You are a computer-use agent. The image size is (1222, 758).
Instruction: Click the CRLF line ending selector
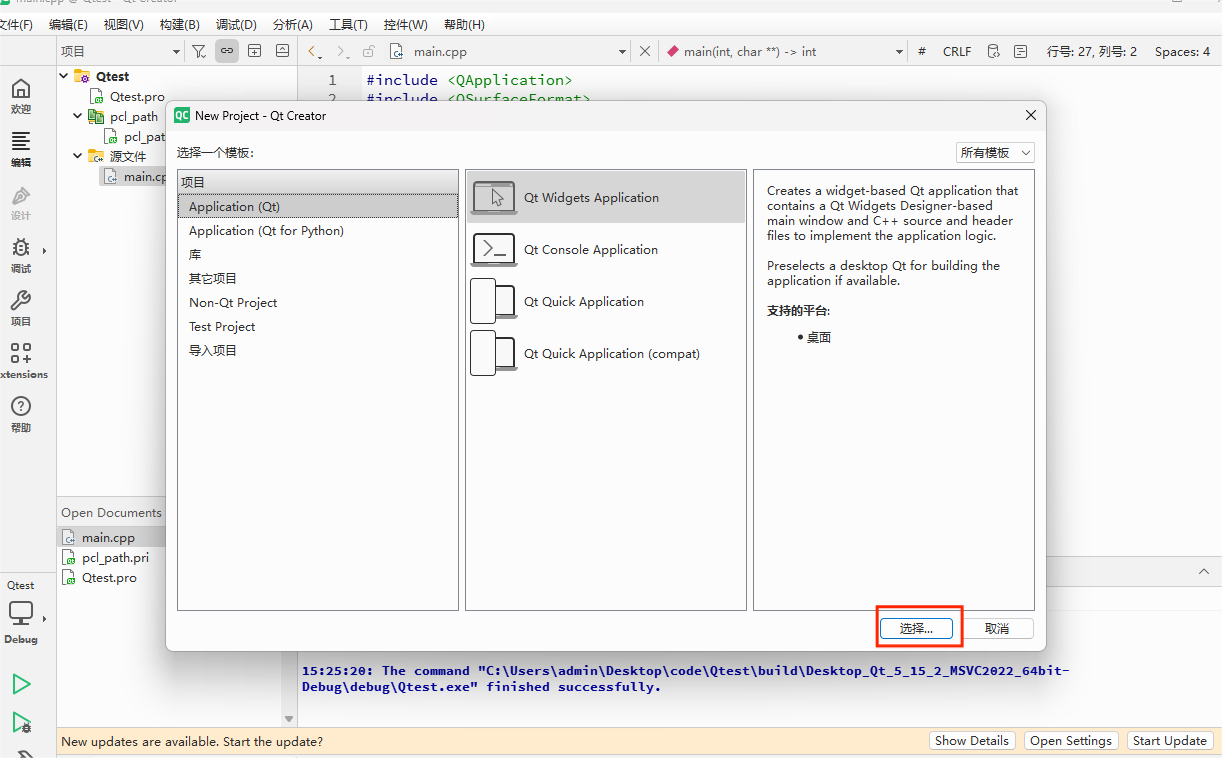click(x=957, y=51)
